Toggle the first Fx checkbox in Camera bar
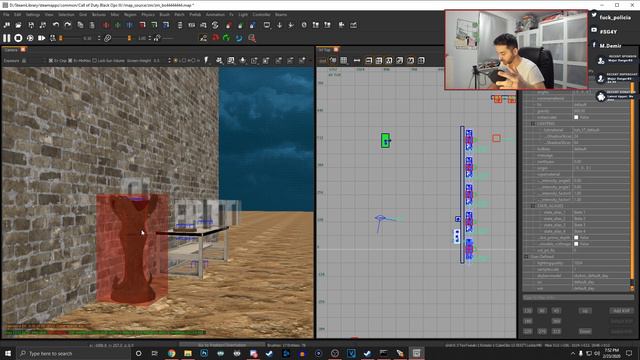640x360 pixels. pyautogui.click(x=51, y=61)
